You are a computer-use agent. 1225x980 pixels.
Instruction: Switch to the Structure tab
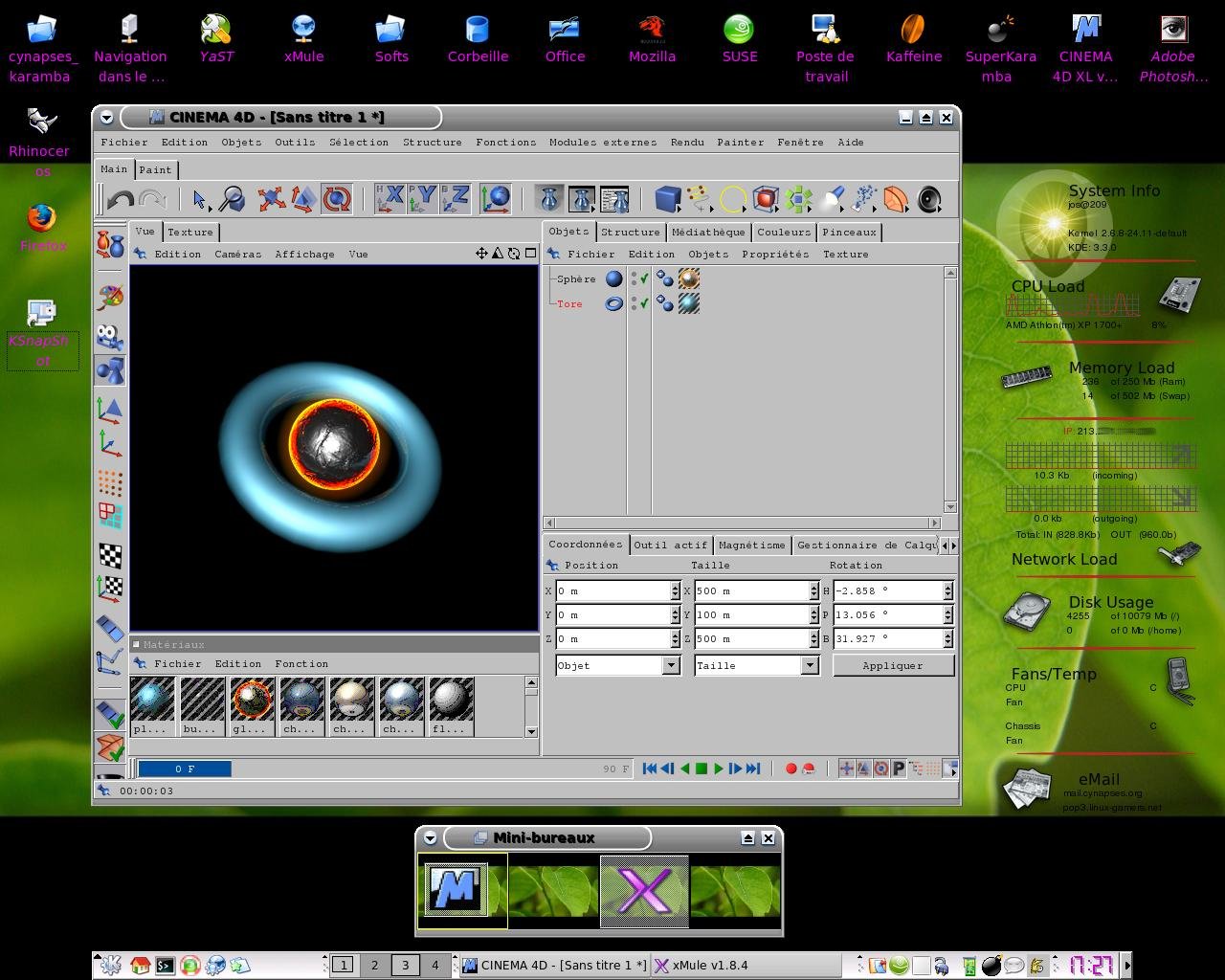(x=630, y=232)
